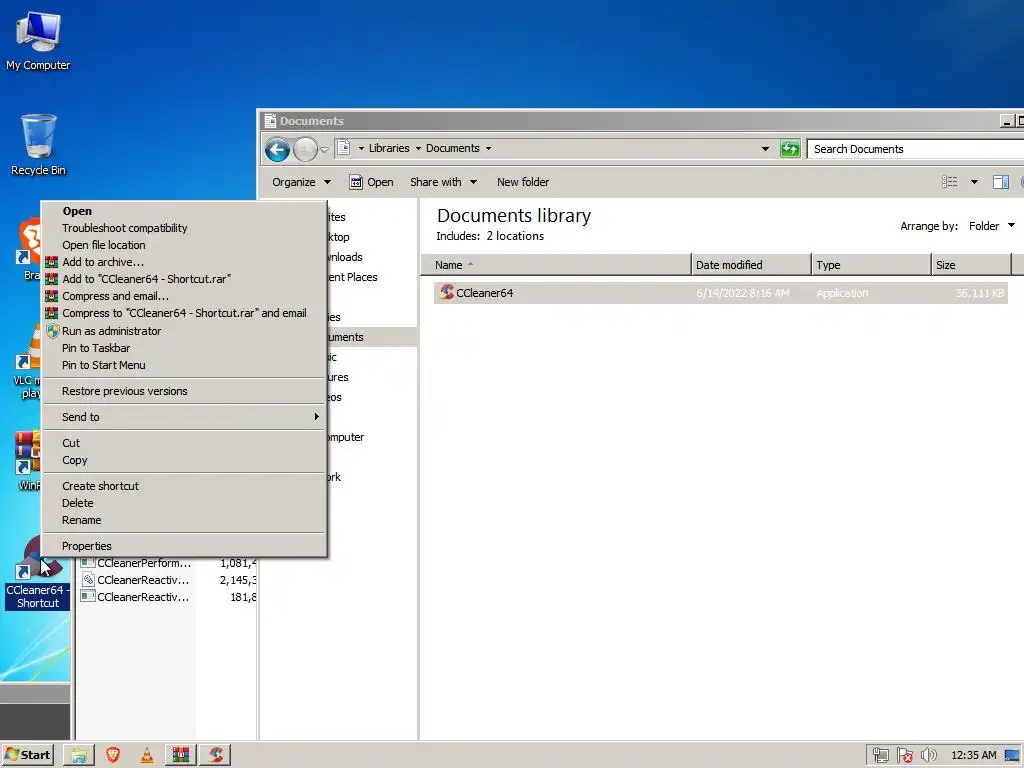Choose Delete from the context menu
This screenshot has height=768, width=1024.
(184, 503)
